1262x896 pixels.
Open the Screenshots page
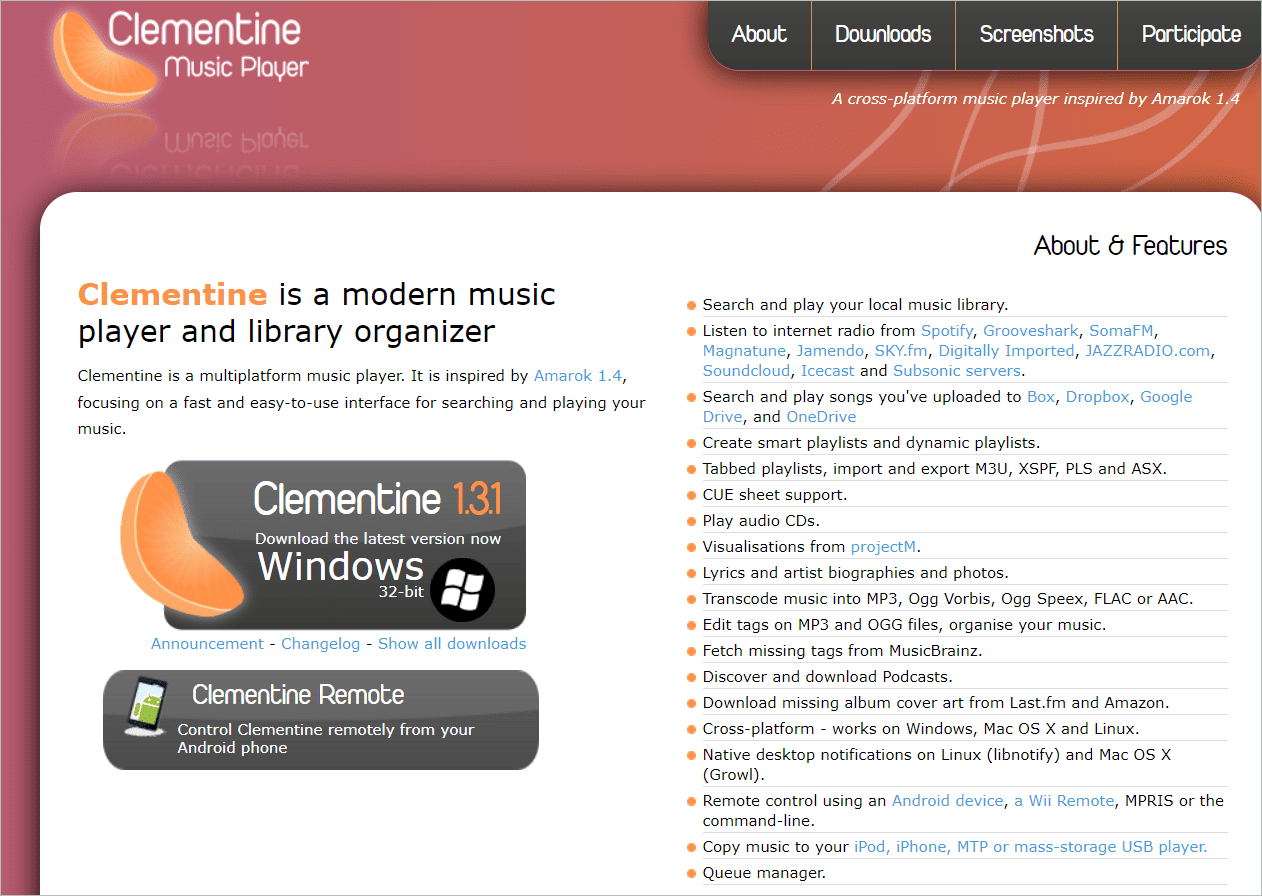[1036, 34]
